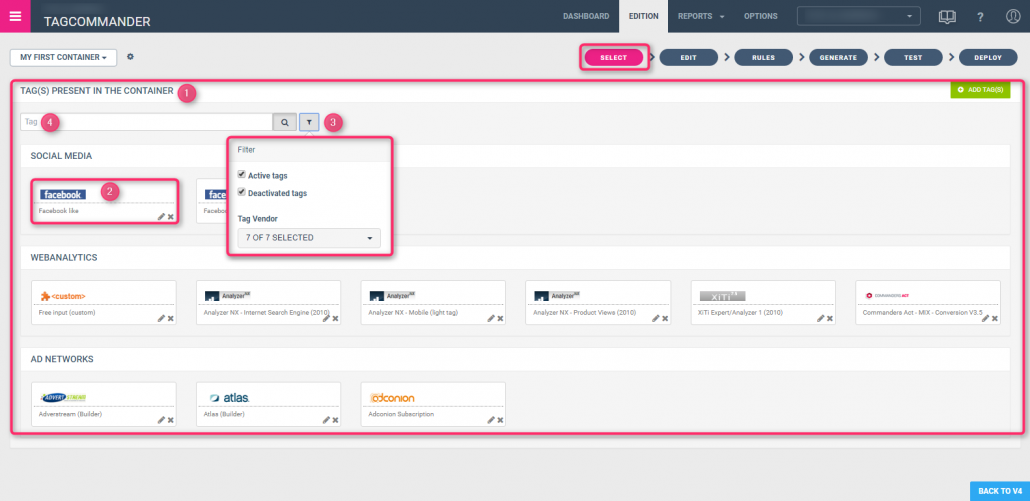1030x501 pixels.
Task: Open the Options tab
Action: (760, 16)
